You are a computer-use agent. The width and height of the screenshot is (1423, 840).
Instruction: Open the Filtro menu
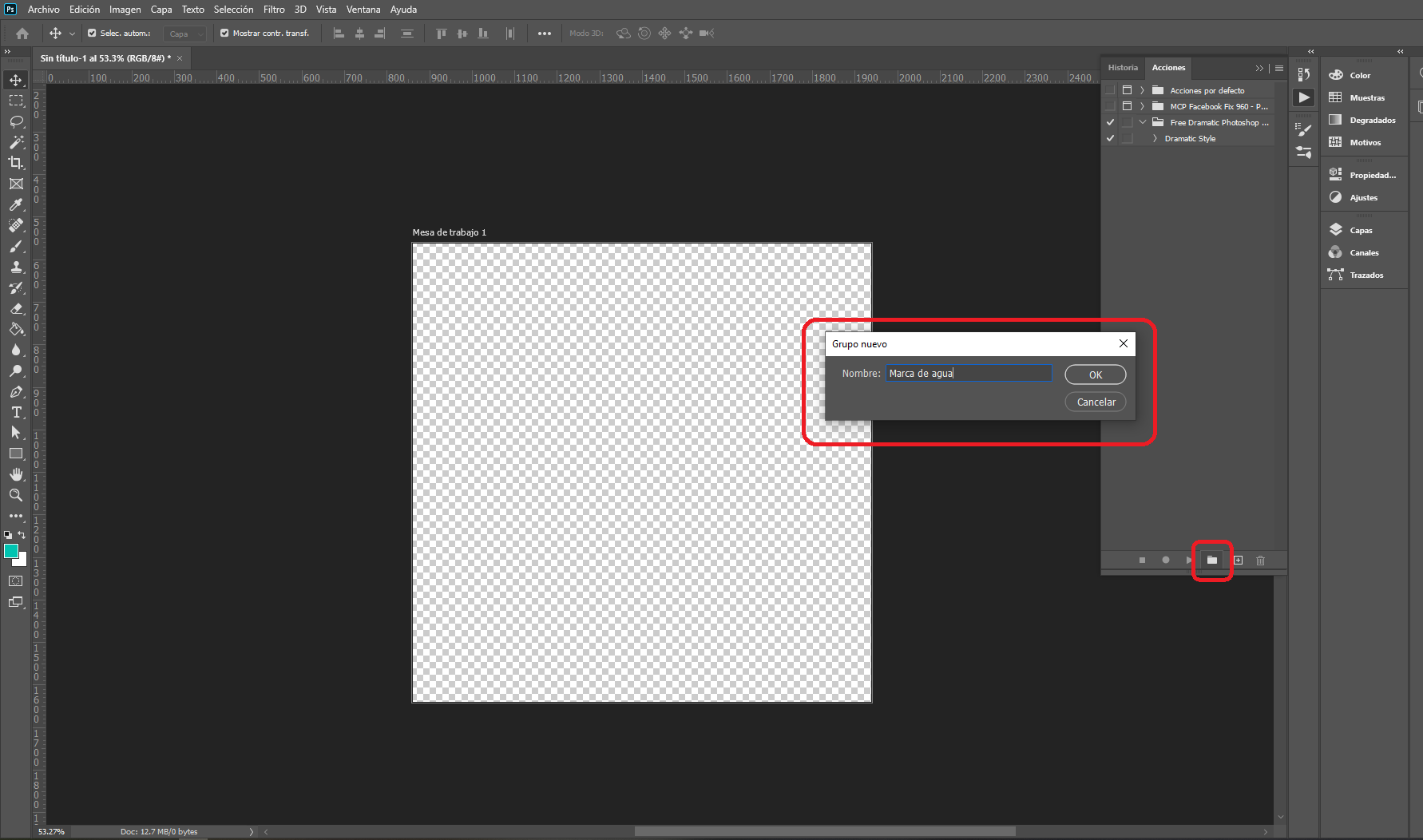click(274, 10)
